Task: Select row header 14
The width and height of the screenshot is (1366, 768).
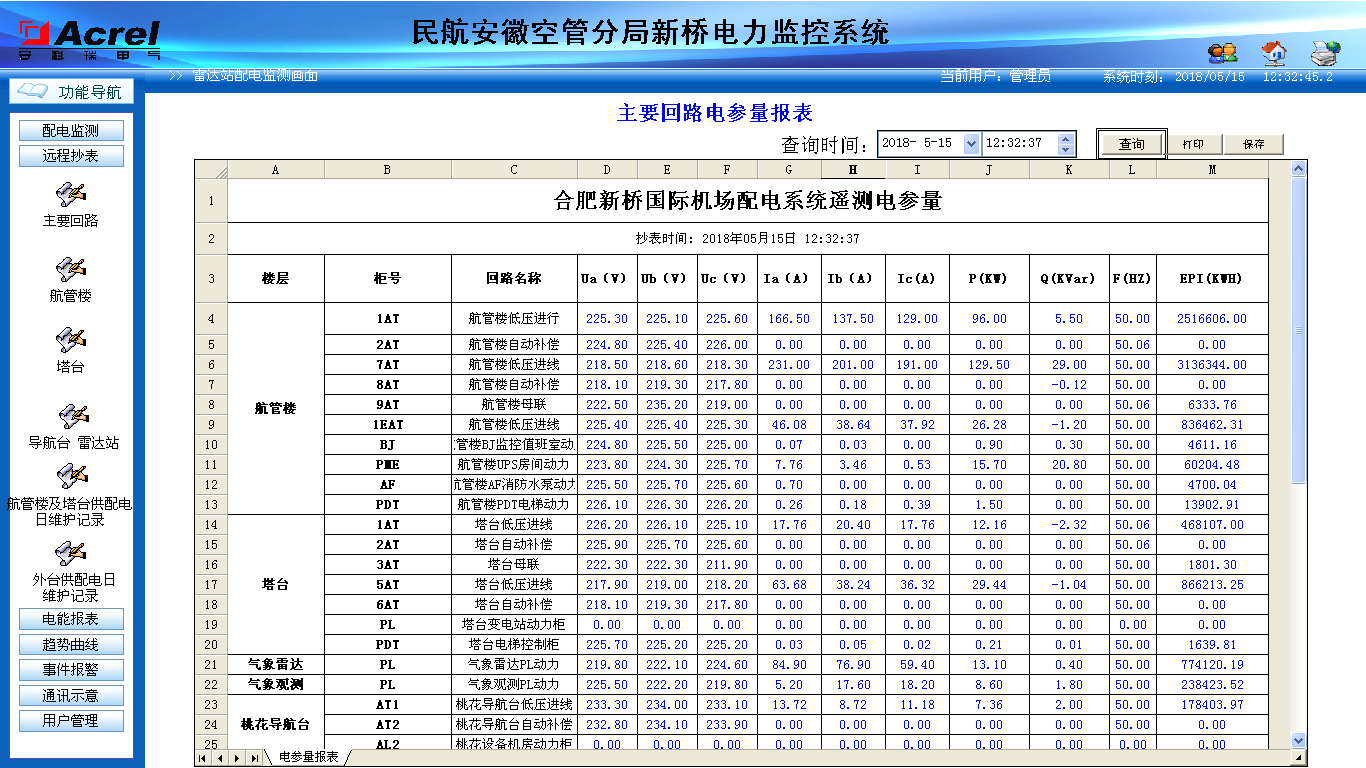Action: 211,524
